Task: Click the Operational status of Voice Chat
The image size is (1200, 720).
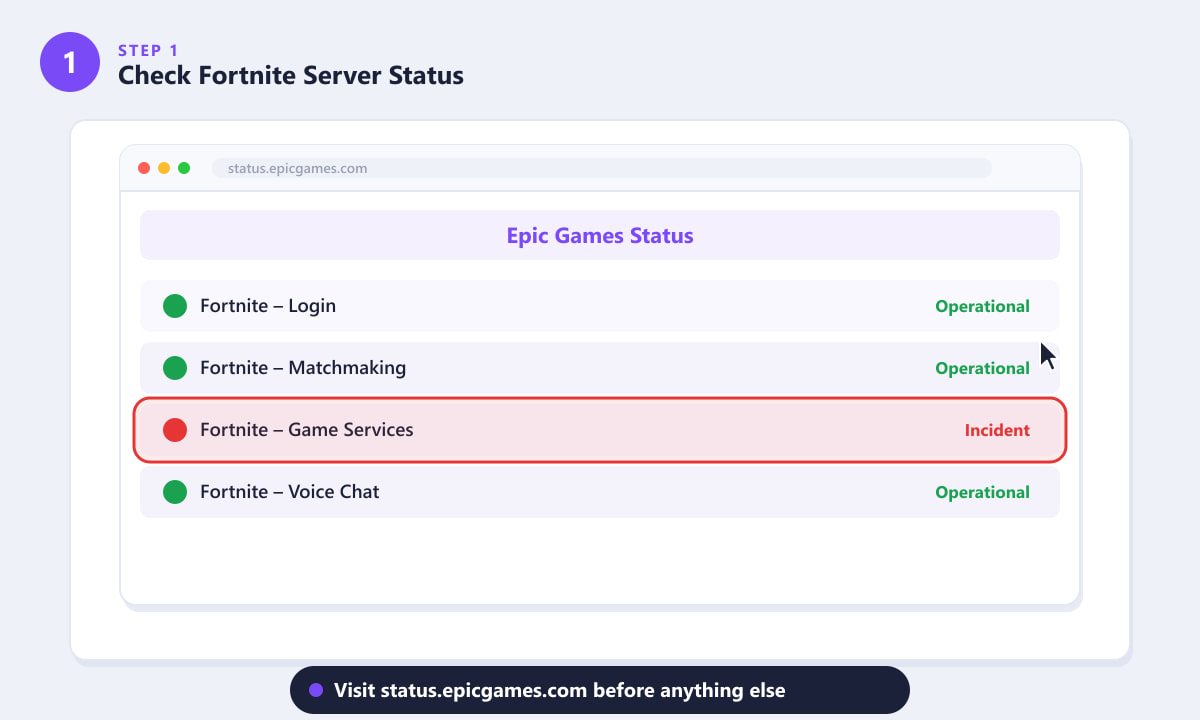Action: pos(982,493)
